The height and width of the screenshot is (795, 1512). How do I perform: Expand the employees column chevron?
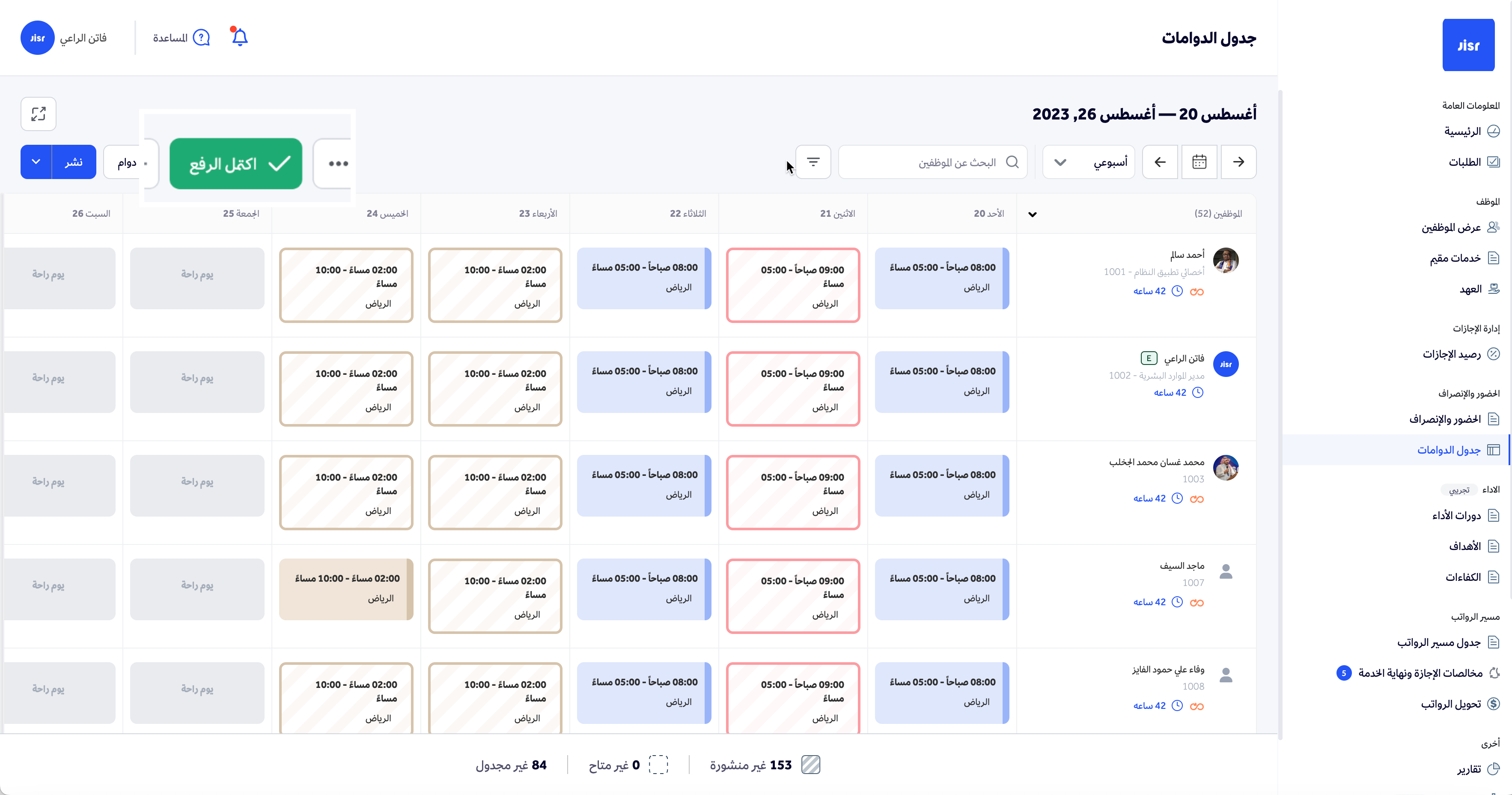coord(1033,214)
